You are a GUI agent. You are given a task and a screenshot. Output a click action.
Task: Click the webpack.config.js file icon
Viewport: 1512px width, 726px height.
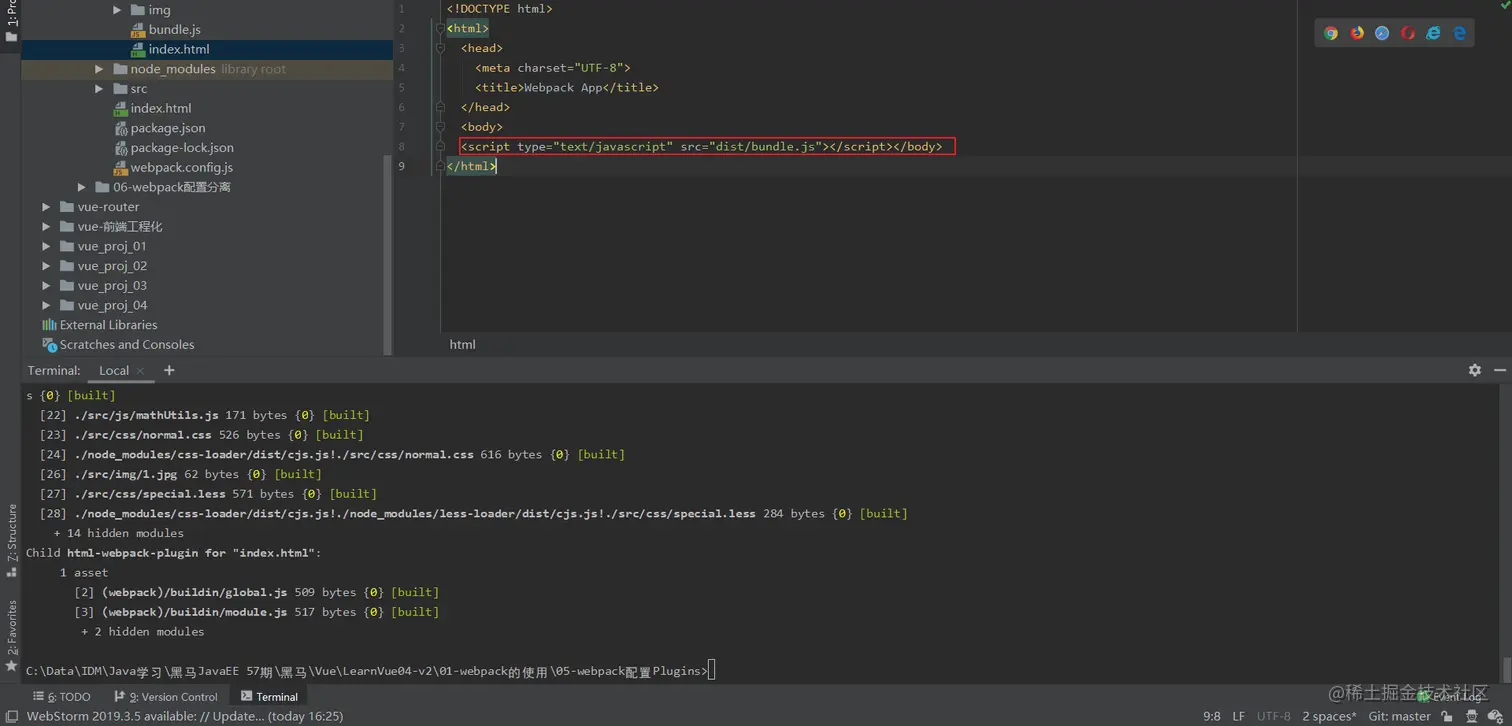(x=120, y=168)
